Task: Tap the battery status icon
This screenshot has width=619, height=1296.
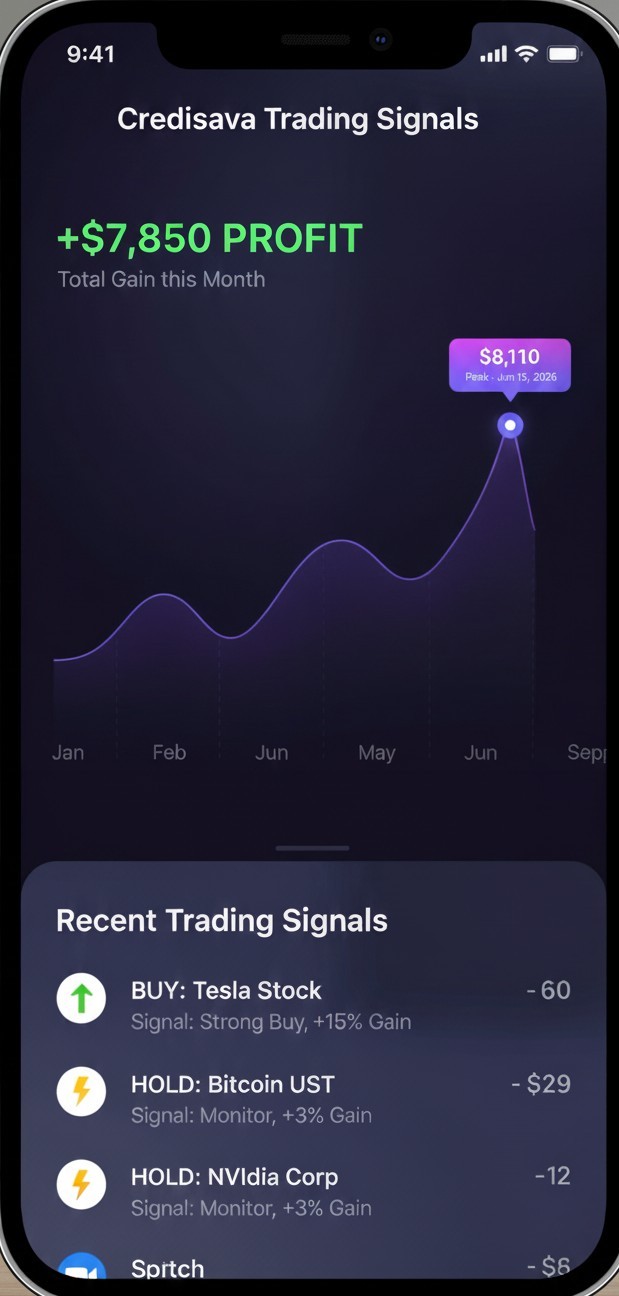Action: 564,54
